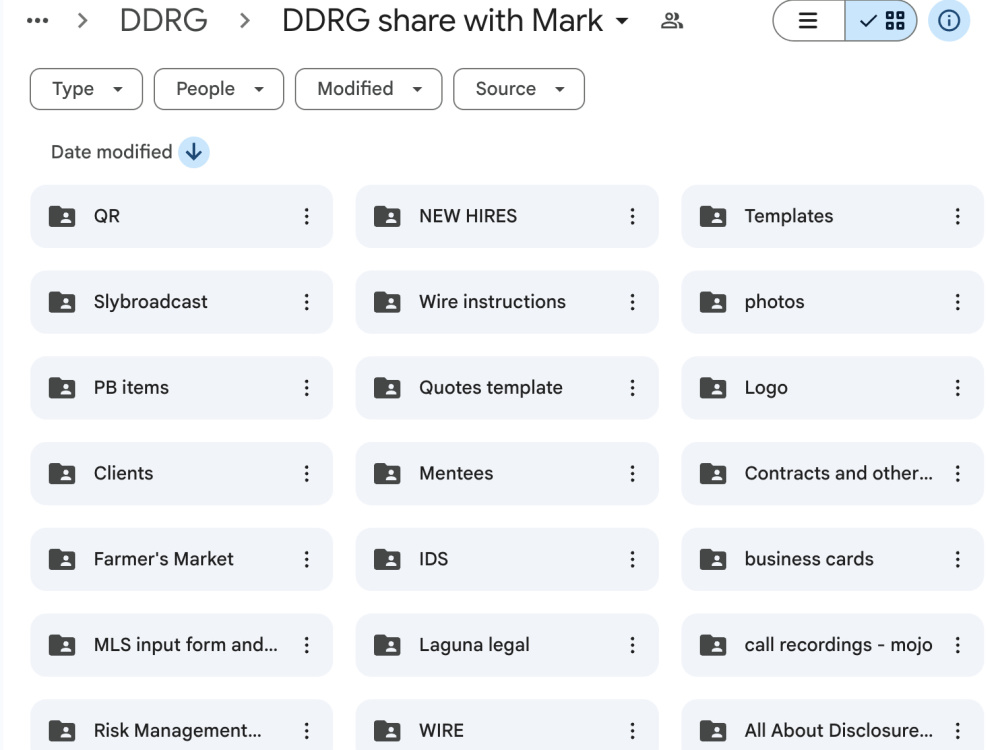Select the Risk Management... folder
This screenshot has width=1000, height=750.
(x=182, y=725)
